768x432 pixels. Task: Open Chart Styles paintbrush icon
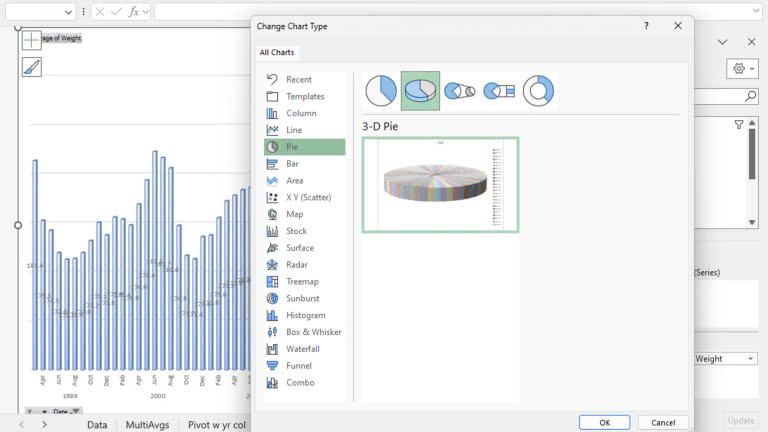[32, 67]
